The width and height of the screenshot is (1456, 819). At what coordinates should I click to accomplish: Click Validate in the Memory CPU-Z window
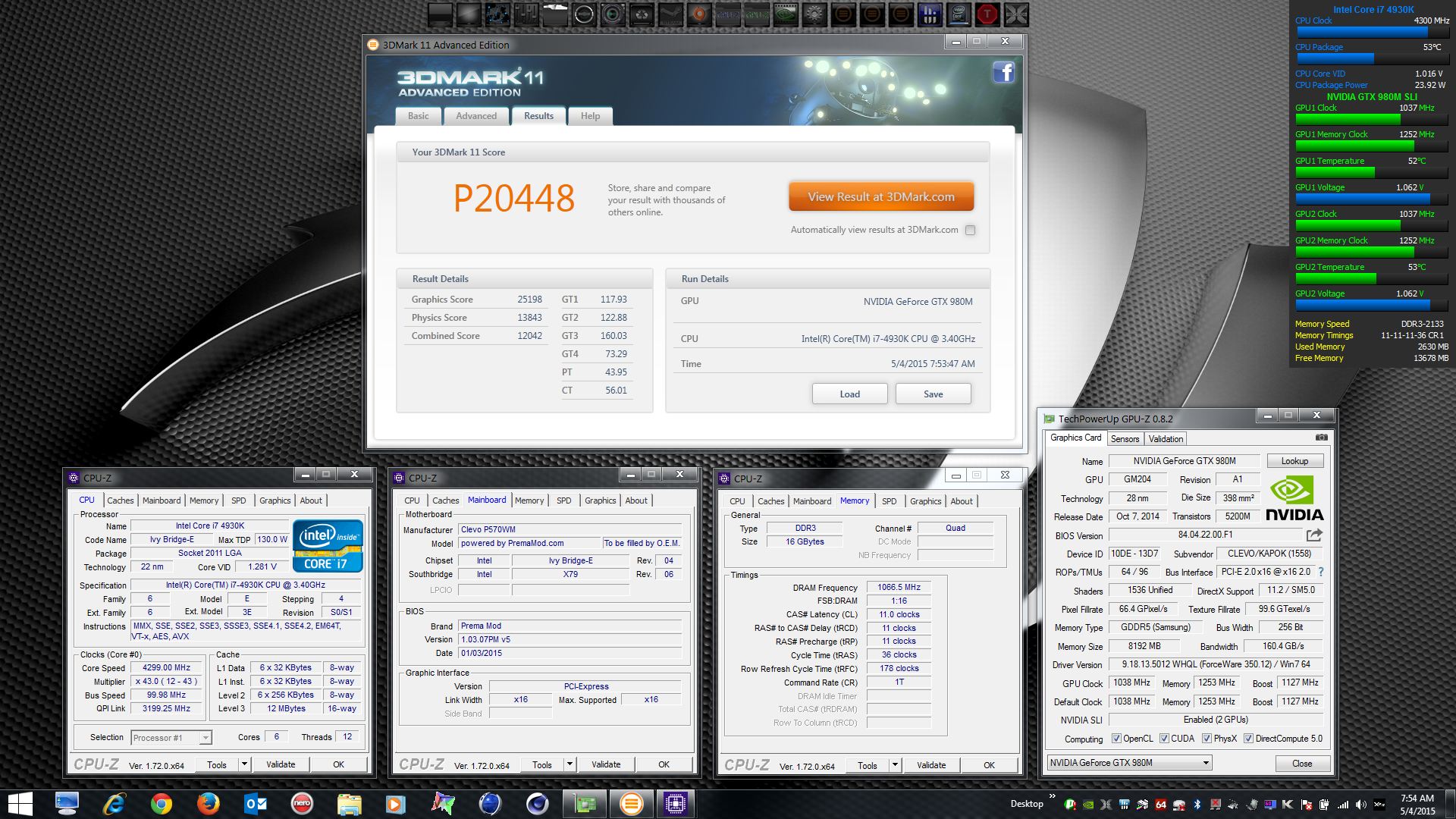931,765
